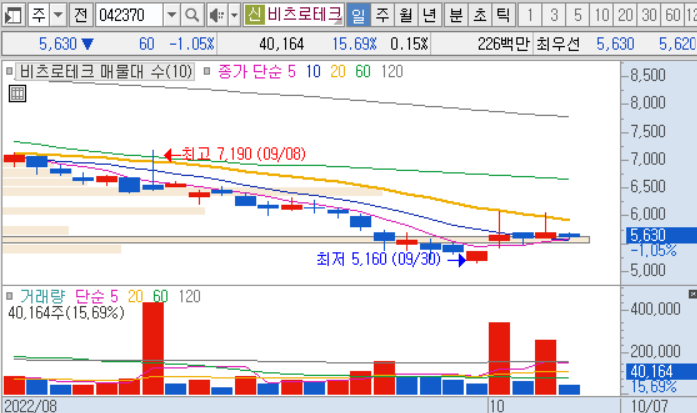This screenshot has width=697, height=413.
Task: Click the 최저 5,160 (09/30) low marker
Action: (x=391, y=259)
